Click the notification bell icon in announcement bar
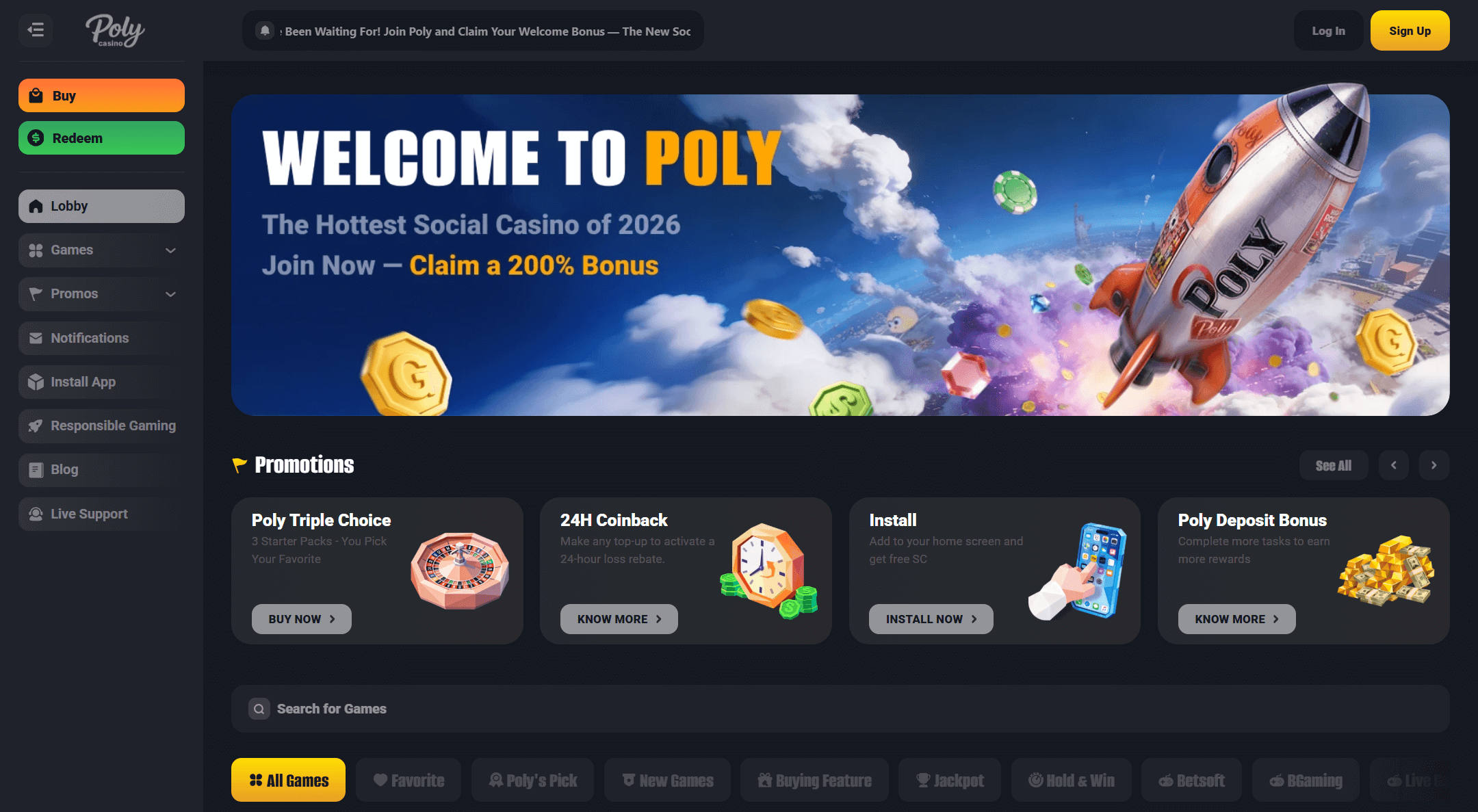This screenshot has height=812, width=1478. 265,31
